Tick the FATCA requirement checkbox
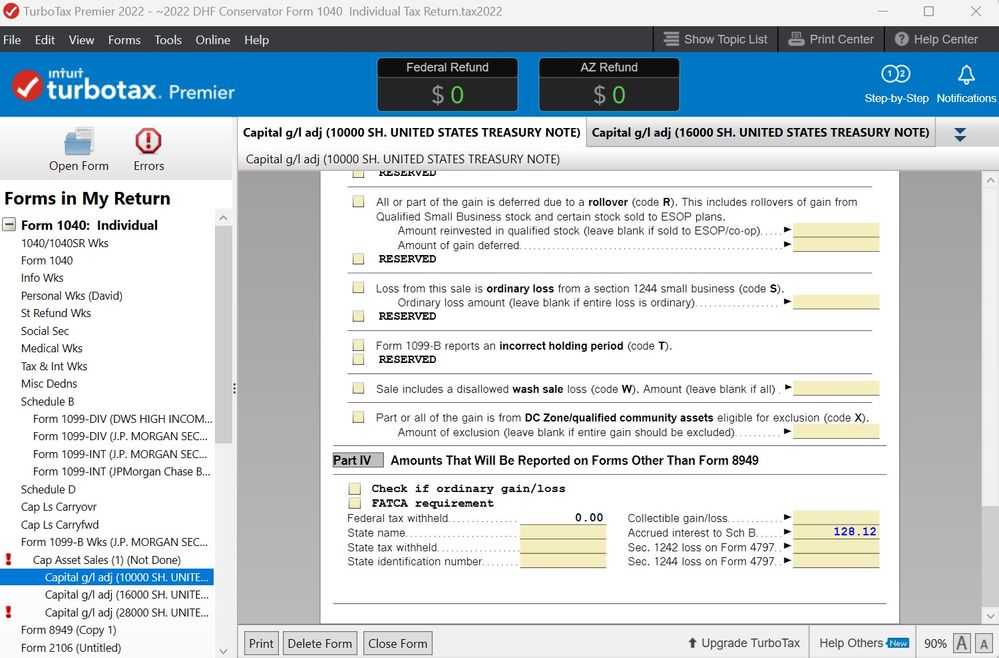999x658 pixels. [x=355, y=503]
